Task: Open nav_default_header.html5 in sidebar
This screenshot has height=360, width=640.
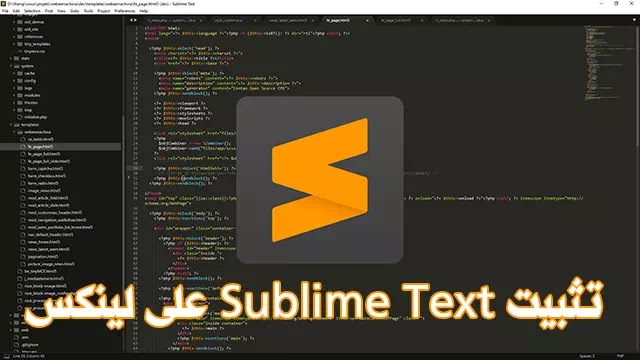Action: pos(50,235)
